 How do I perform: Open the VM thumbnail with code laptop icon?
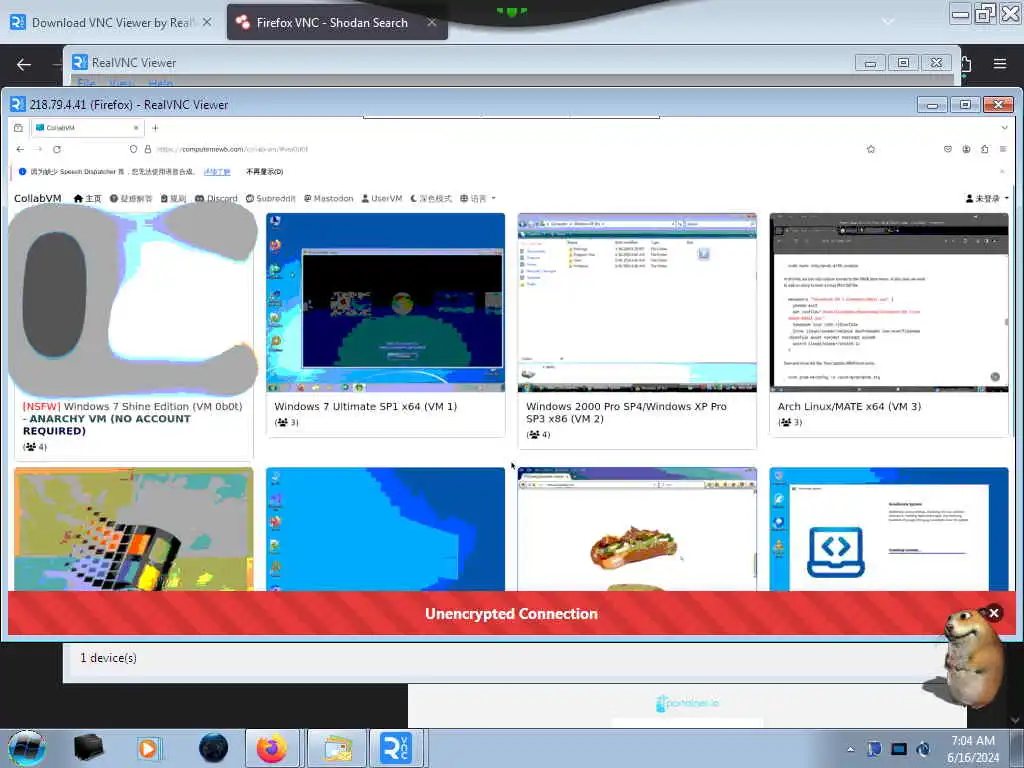tap(889, 529)
